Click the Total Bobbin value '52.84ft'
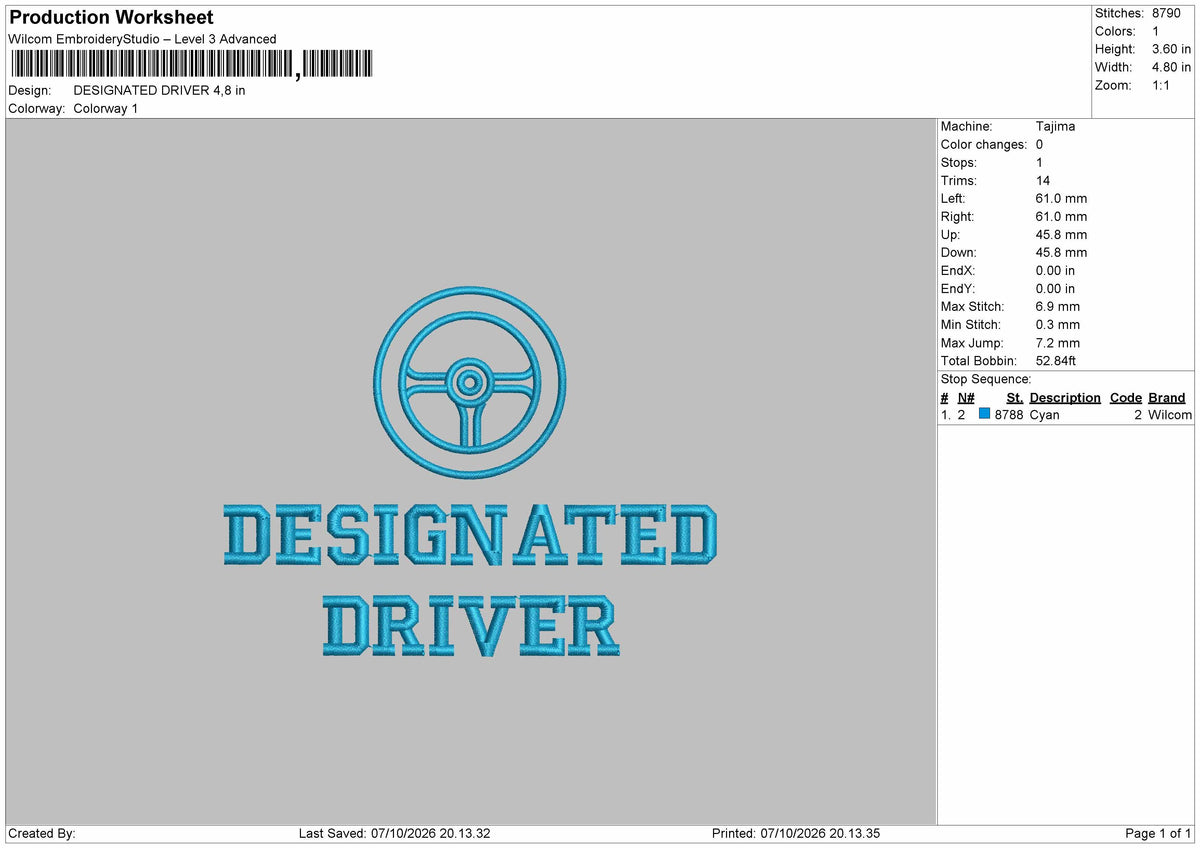1200x848 pixels. 1056,360
